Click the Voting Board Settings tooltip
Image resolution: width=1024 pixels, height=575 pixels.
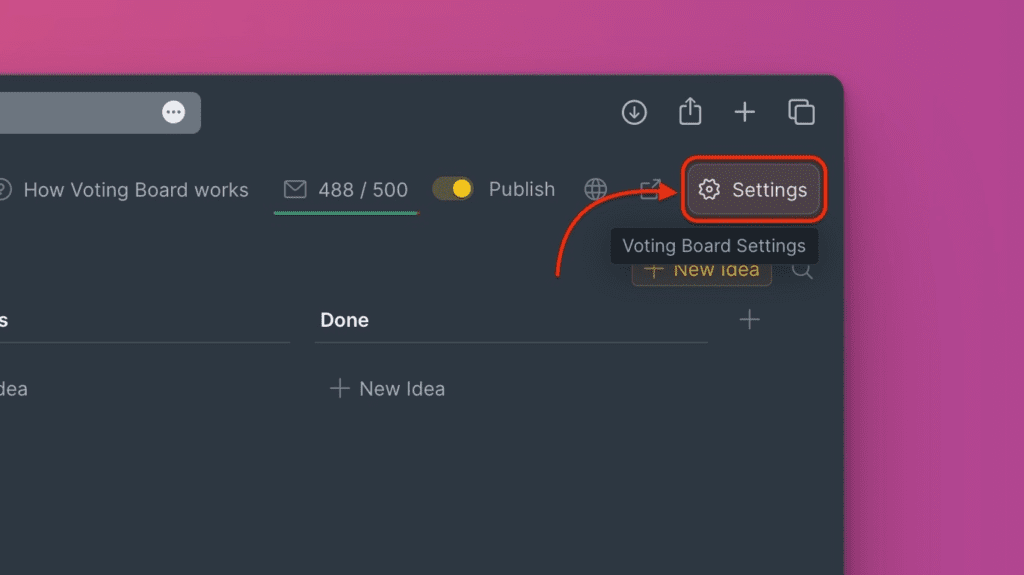(714, 246)
